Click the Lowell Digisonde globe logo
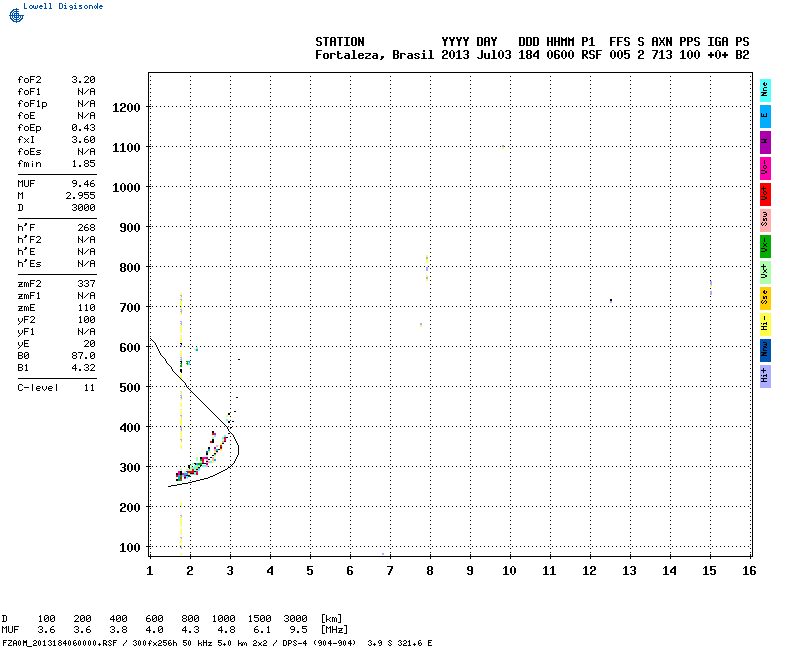This screenshot has height=650, width=800. [16, 16]
